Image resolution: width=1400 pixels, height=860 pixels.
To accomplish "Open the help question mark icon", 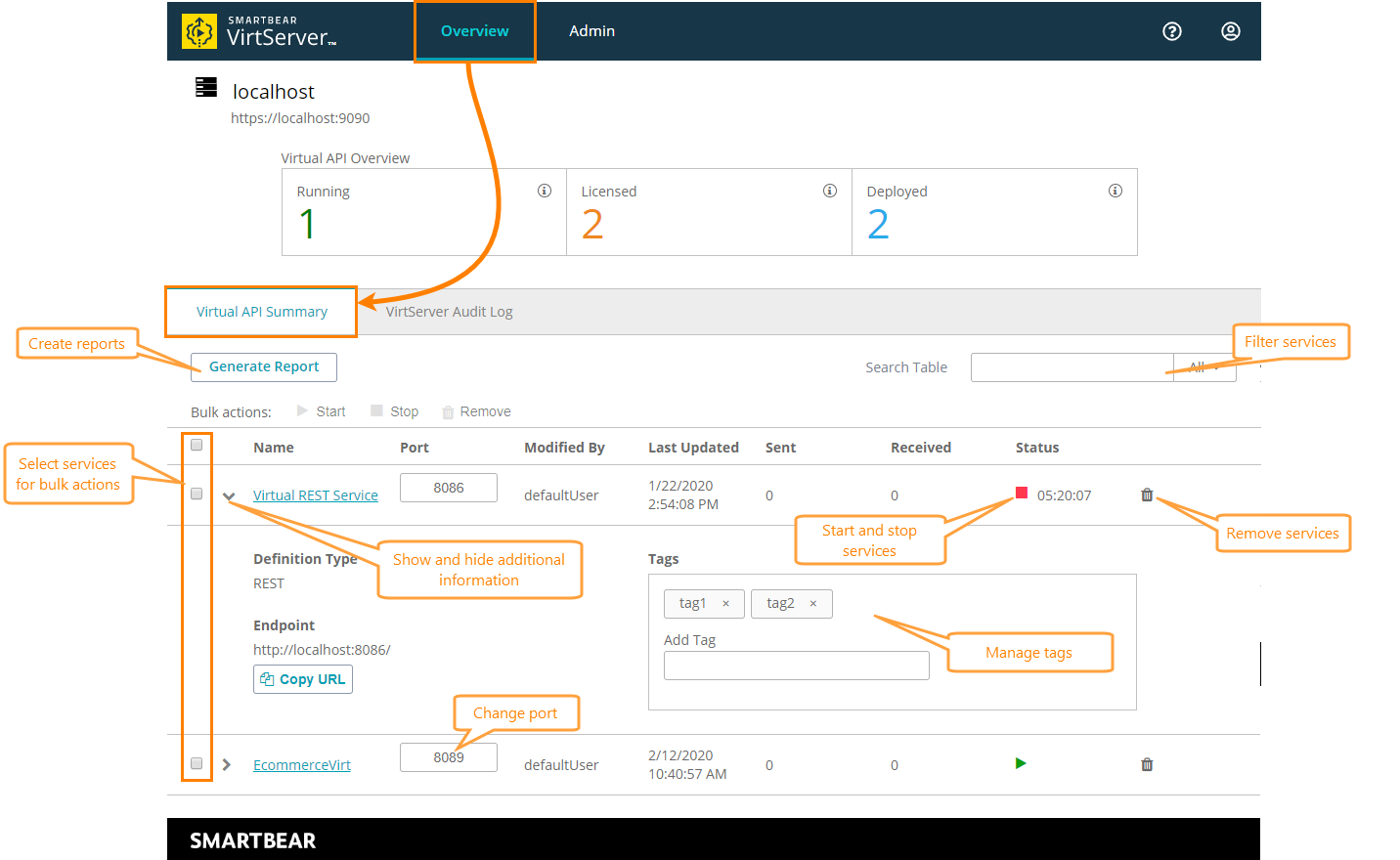I will click(1171, 31).
